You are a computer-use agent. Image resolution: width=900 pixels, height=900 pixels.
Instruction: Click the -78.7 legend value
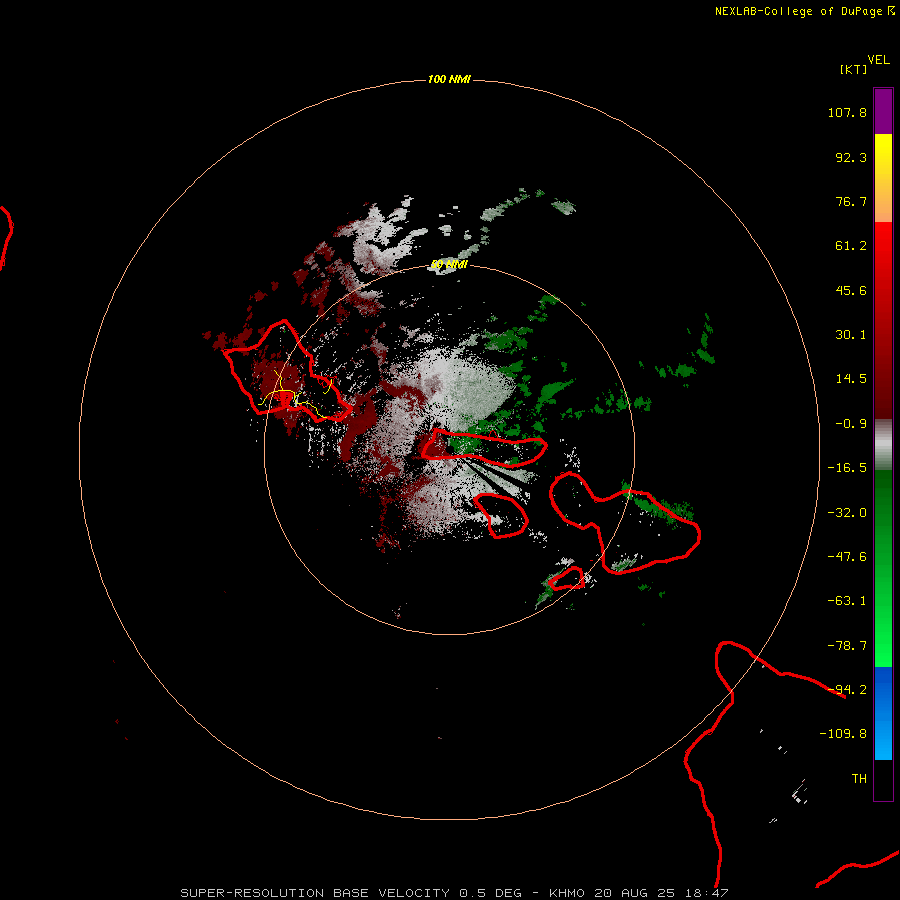click(x=847, y=646)
